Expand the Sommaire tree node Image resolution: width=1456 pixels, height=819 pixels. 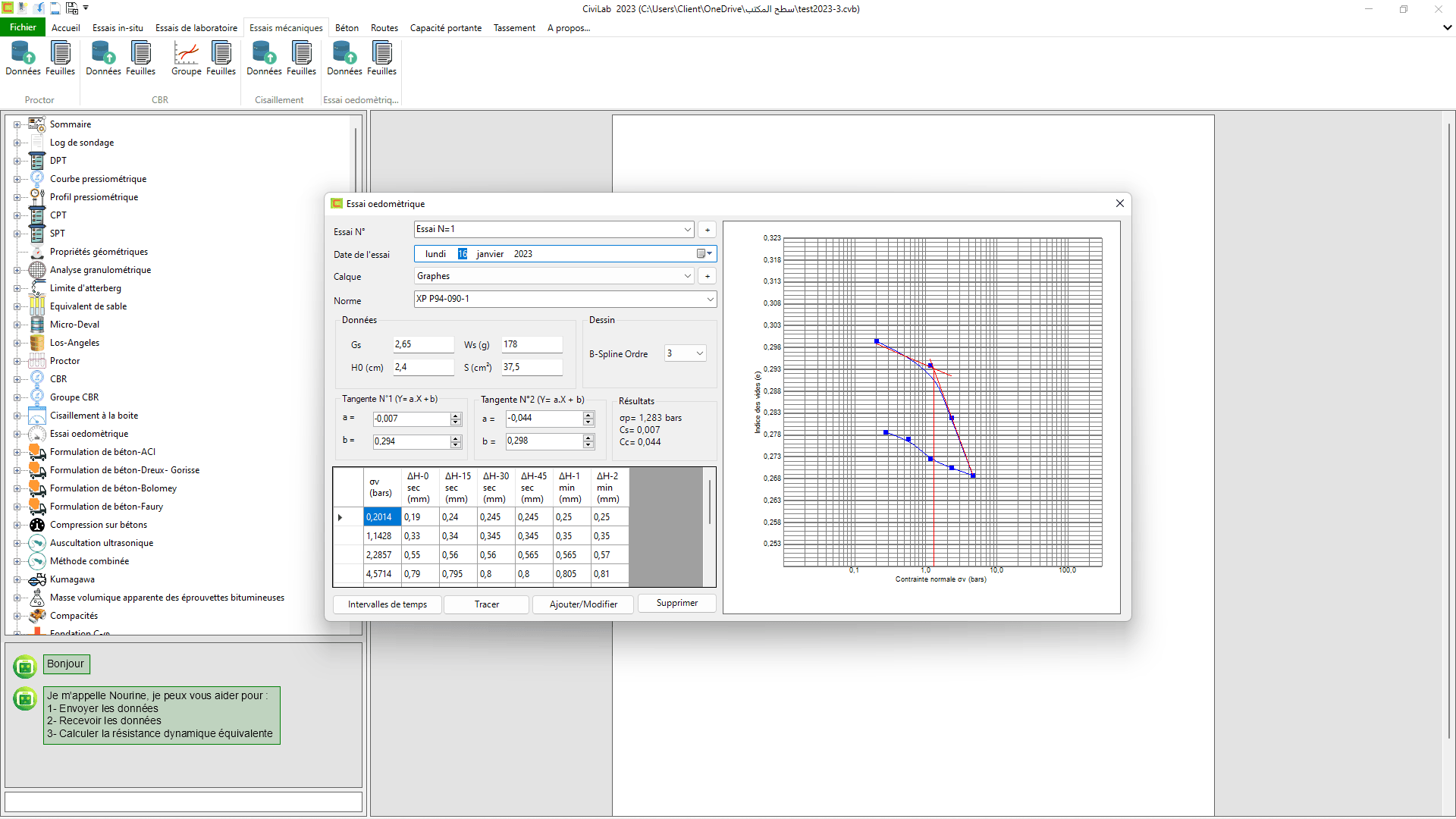(17, 124)
